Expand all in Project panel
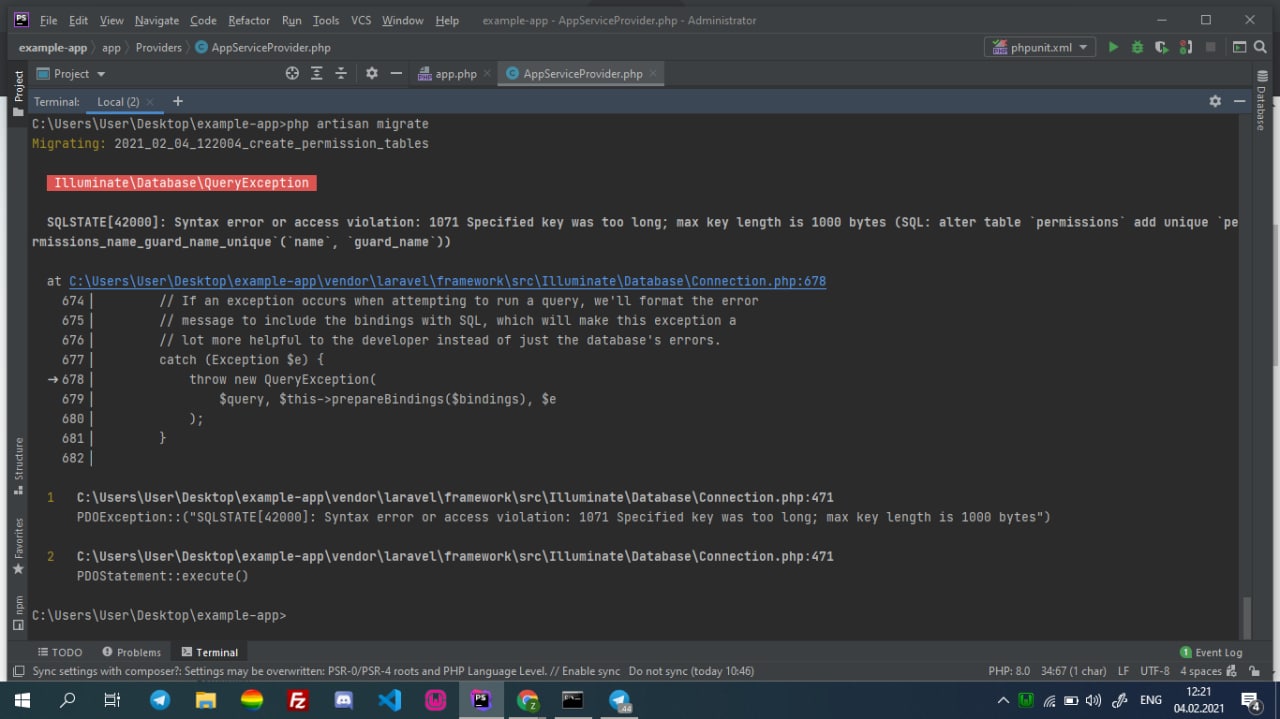 tap(317, 73)
